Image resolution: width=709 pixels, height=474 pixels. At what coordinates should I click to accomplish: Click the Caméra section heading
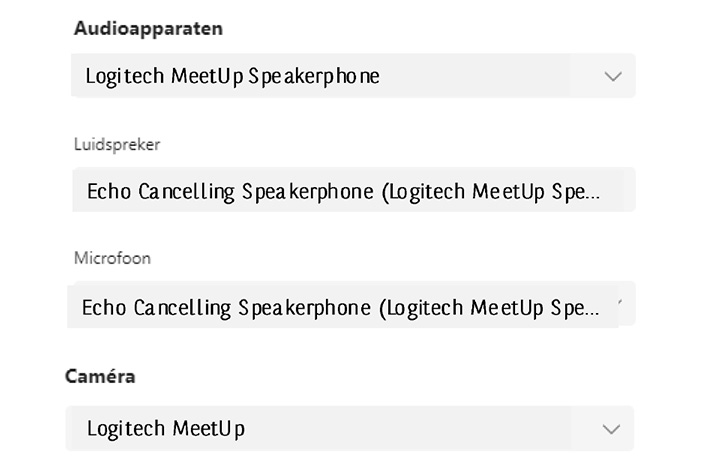tap(100, 376)
